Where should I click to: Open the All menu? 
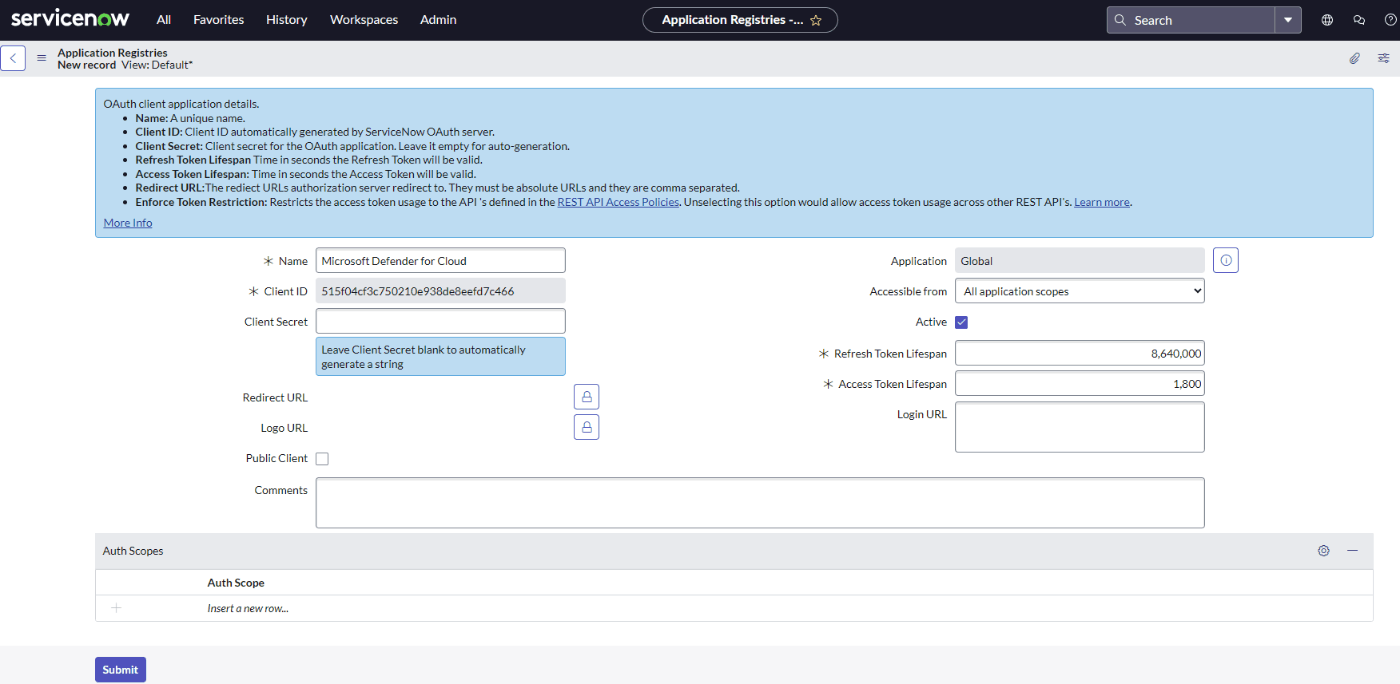point(164,20)
